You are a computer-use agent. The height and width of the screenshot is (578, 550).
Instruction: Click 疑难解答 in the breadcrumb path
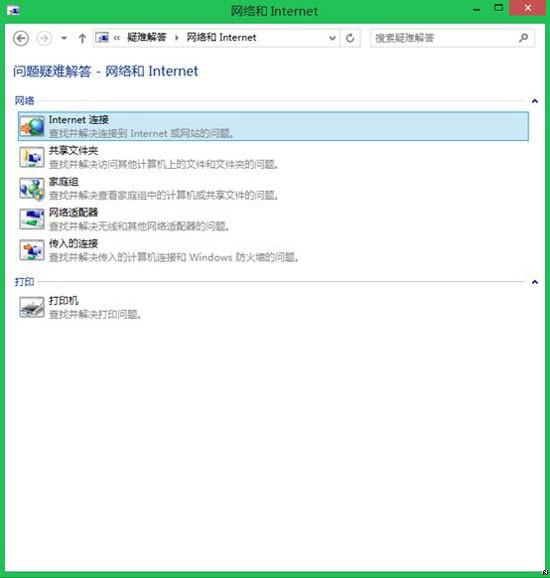147,37
